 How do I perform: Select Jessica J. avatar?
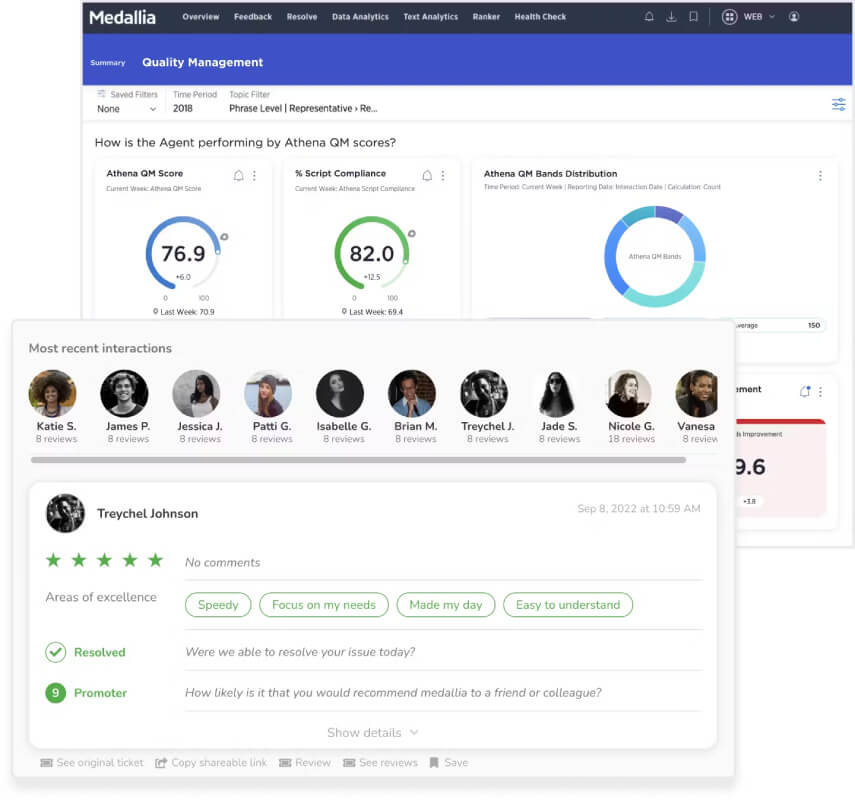(196, 393)
